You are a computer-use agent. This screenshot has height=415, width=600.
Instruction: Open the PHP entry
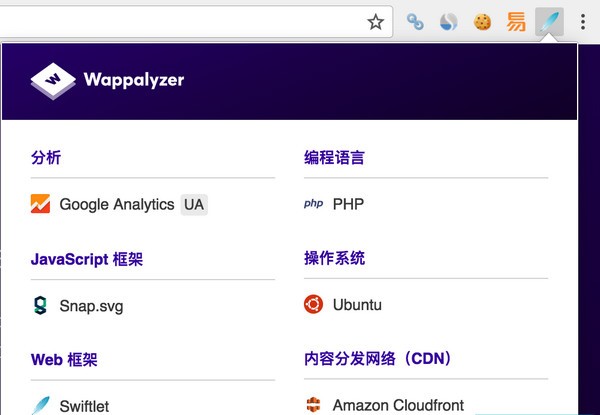coord(348,204)
